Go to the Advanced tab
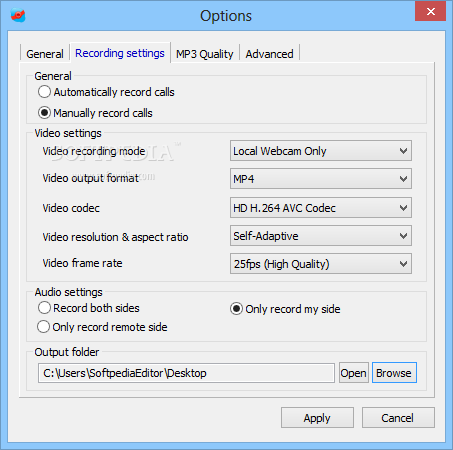This screenshot has height=450, width=453. coord(269,54)
